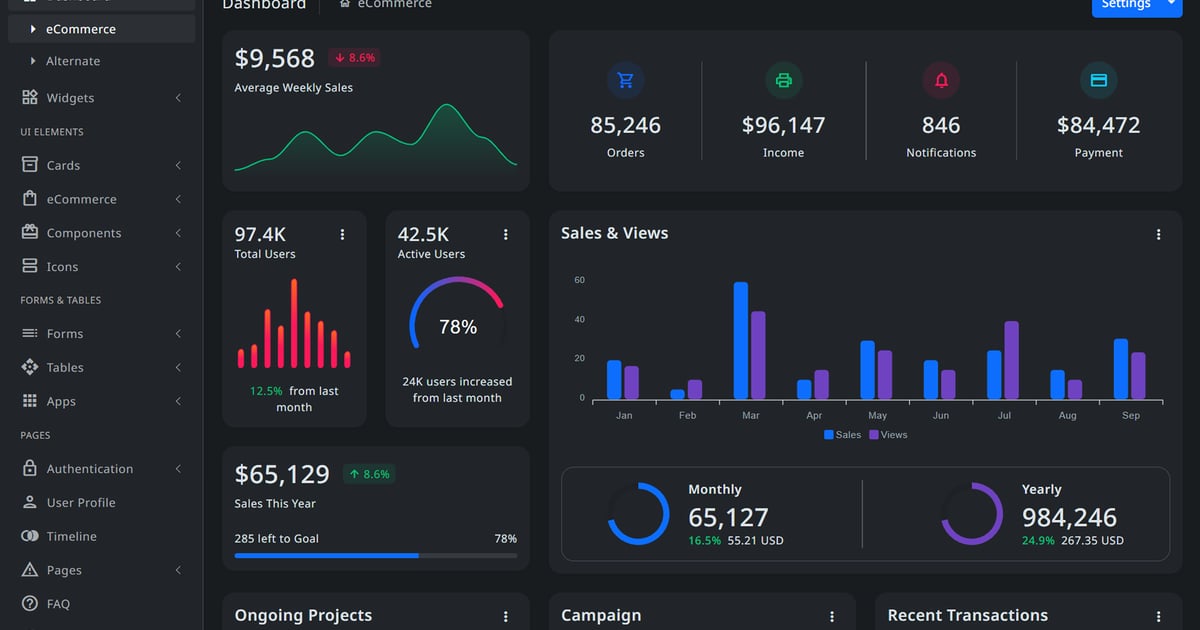
Task: Toggle the Sales legend series
Action: (842, 435)
